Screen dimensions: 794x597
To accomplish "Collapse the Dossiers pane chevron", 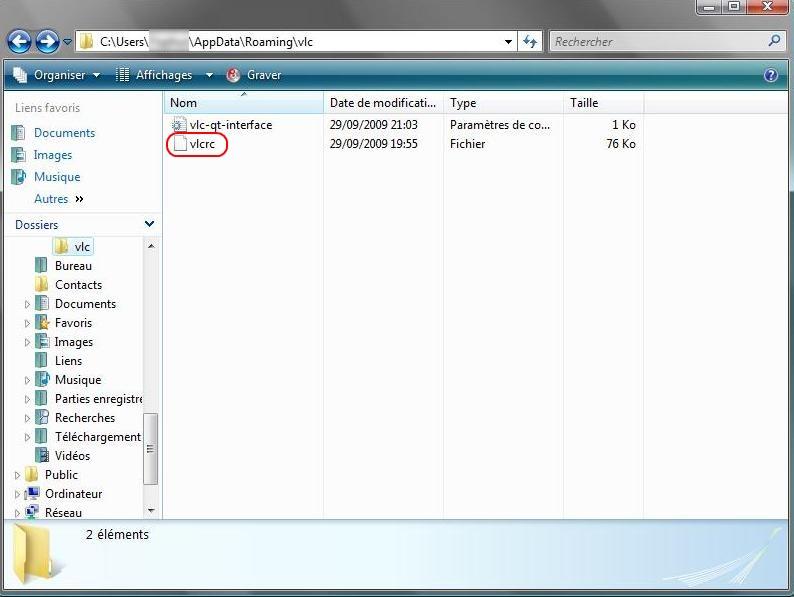I will pyautogui.click(x=149, y=224).
